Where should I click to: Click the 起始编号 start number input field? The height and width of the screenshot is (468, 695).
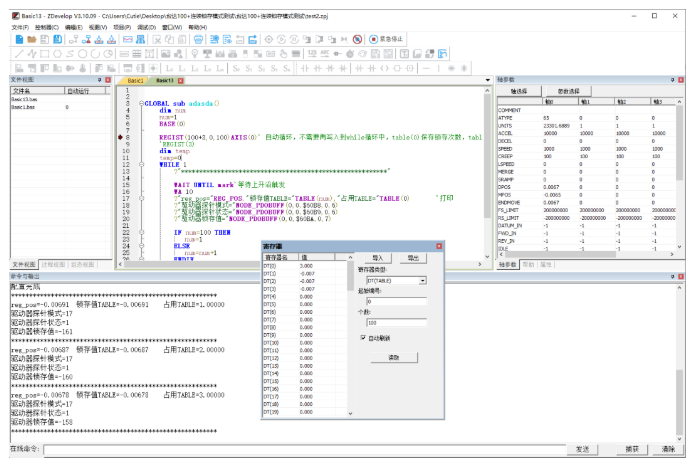click(x=397, y=301)
